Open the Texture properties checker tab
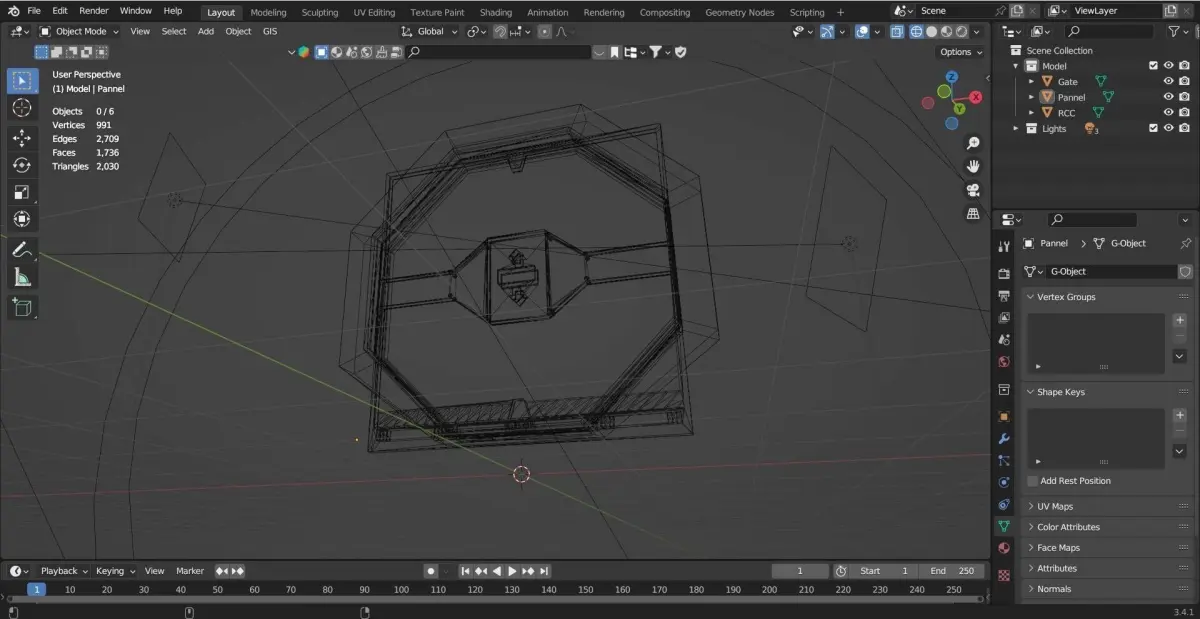Viewport: 1200px width, 619px height. point(1004,575)
